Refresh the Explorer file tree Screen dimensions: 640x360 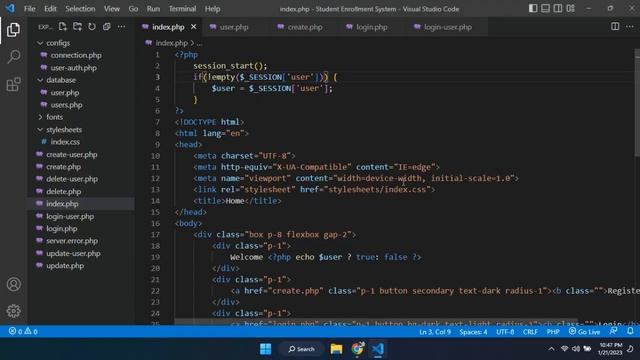pos(92,27)
